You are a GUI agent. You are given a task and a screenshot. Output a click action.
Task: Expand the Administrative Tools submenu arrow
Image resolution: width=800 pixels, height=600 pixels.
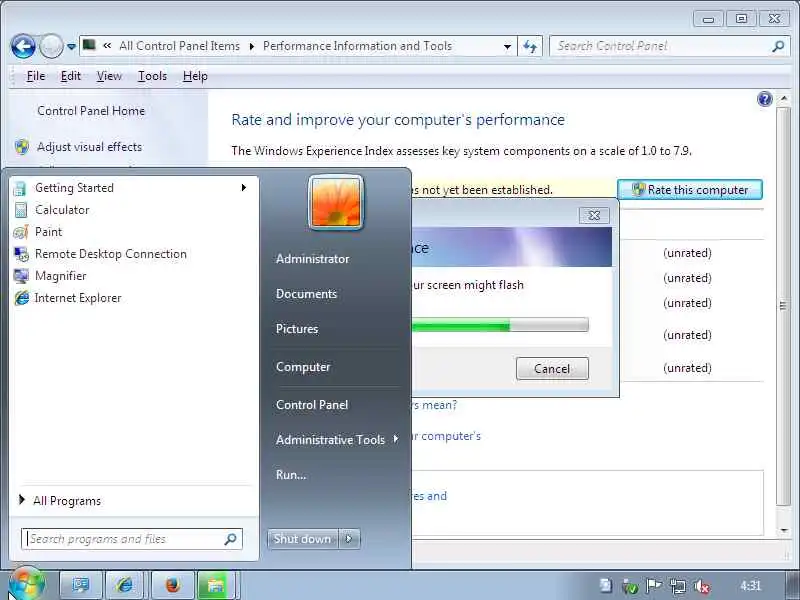396,439
